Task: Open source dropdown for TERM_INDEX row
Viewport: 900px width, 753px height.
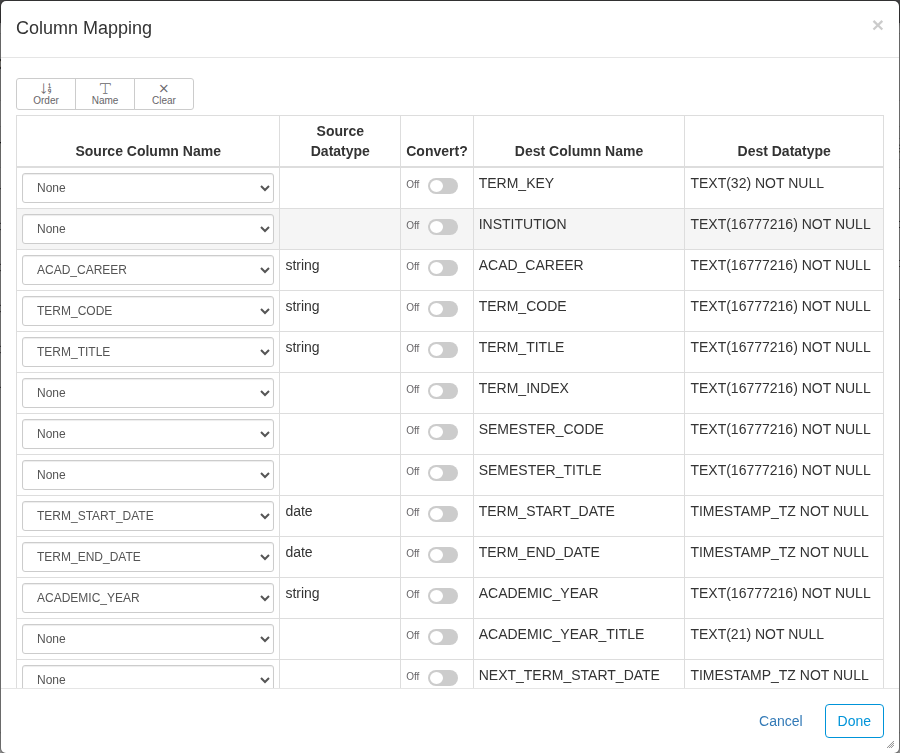Action: (148, 393)
